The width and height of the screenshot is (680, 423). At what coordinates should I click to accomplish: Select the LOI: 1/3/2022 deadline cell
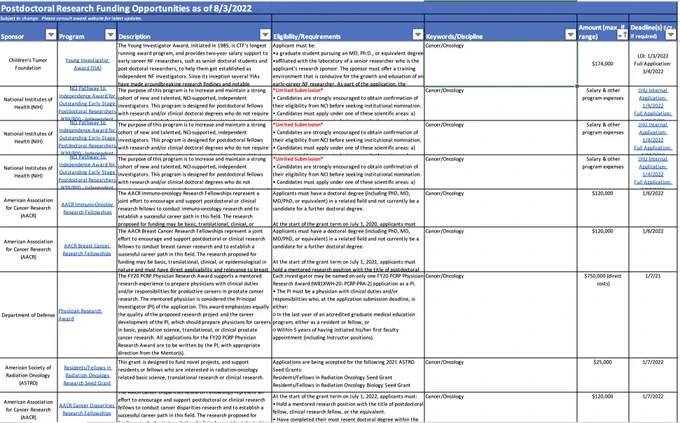click(x=653, y=64)
